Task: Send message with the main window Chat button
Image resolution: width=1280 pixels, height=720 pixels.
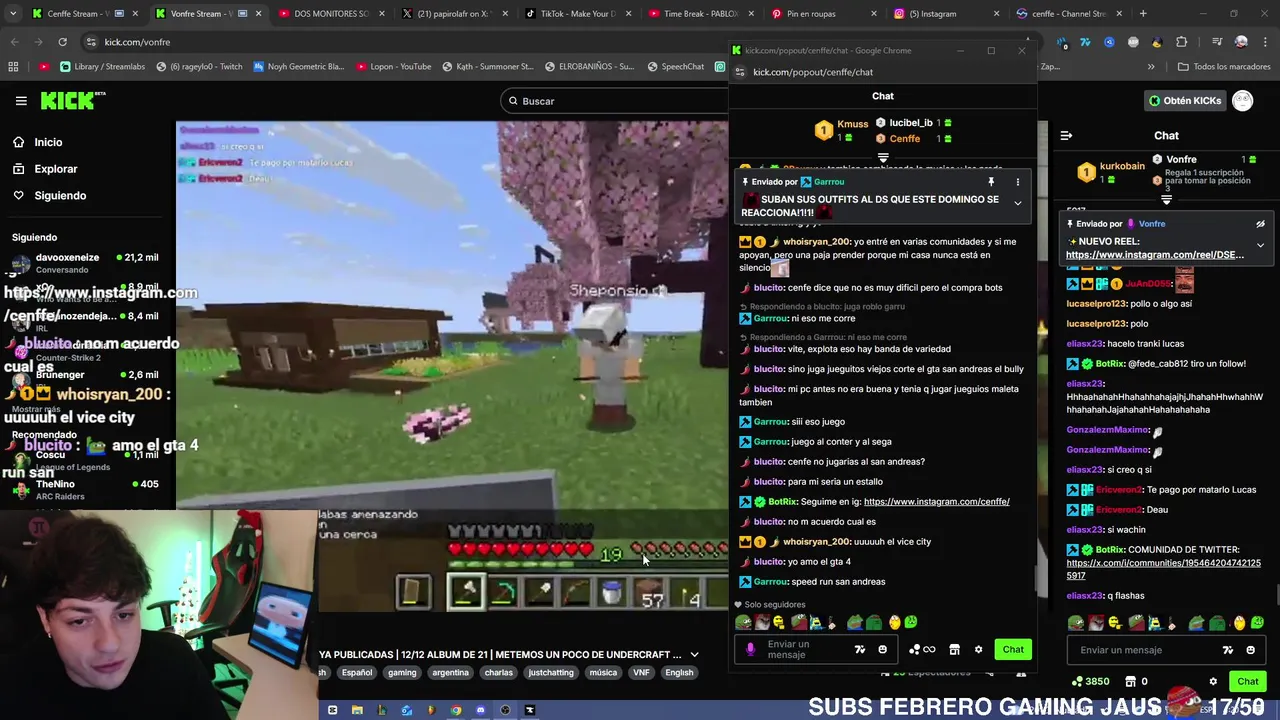Action: click(x=1247, y=682)
